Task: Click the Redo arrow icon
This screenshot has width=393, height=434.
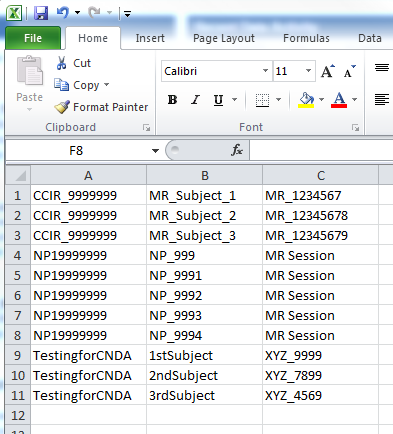Action: 94,13
